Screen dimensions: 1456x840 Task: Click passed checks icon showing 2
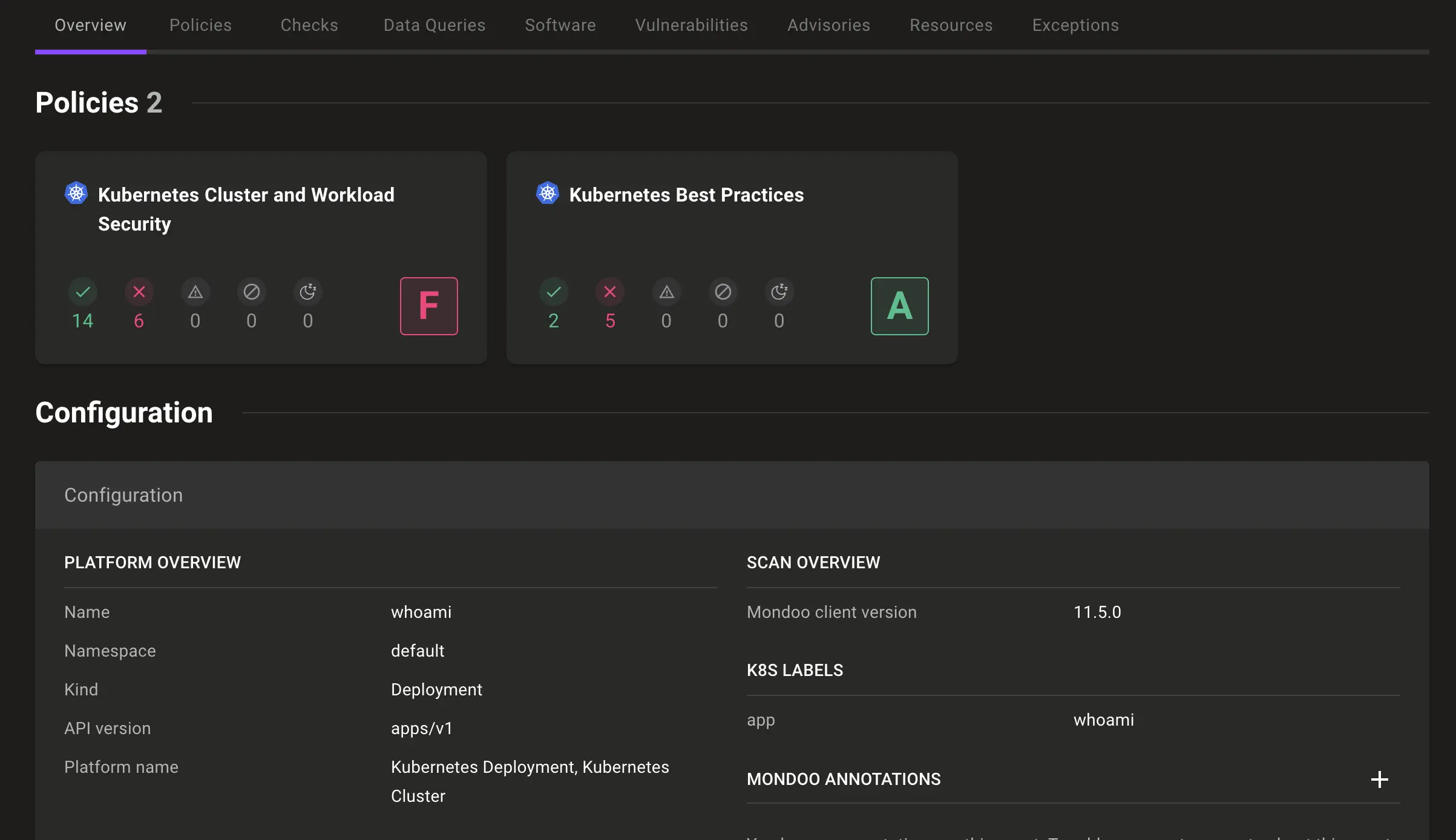pos(554,292)
